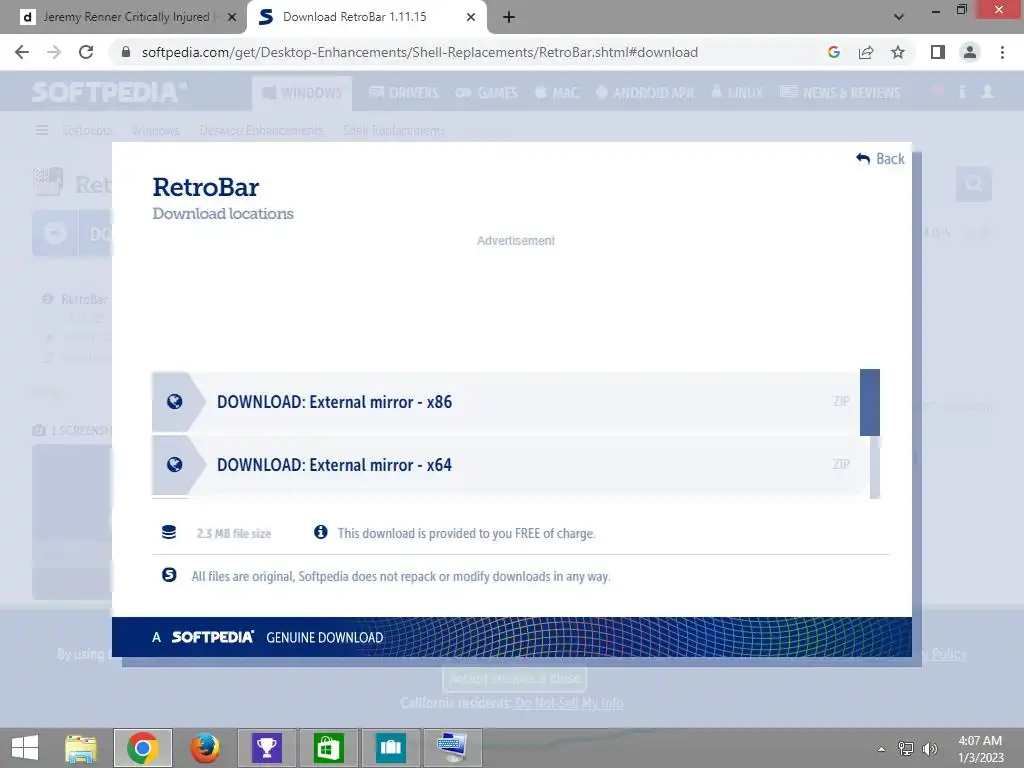Share this page via share icon
Screen dimensions: 1024x768
[x=866, y=52]
